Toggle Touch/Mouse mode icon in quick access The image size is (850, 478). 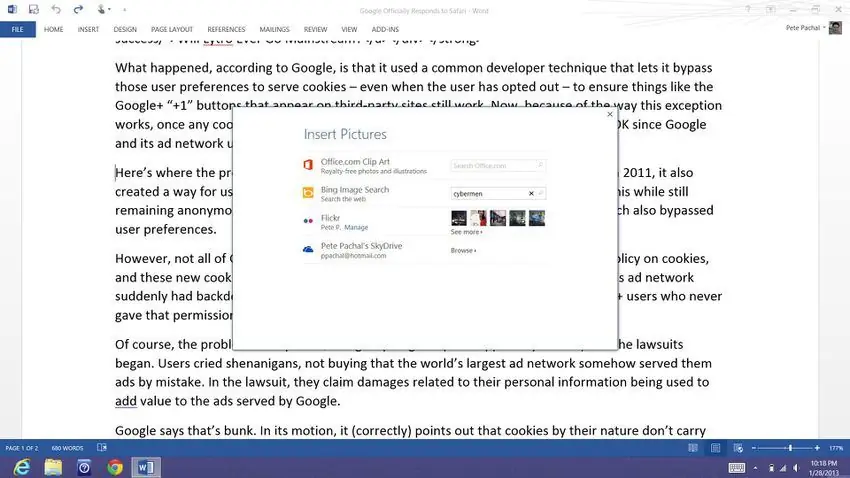click(x=101, y=9)
